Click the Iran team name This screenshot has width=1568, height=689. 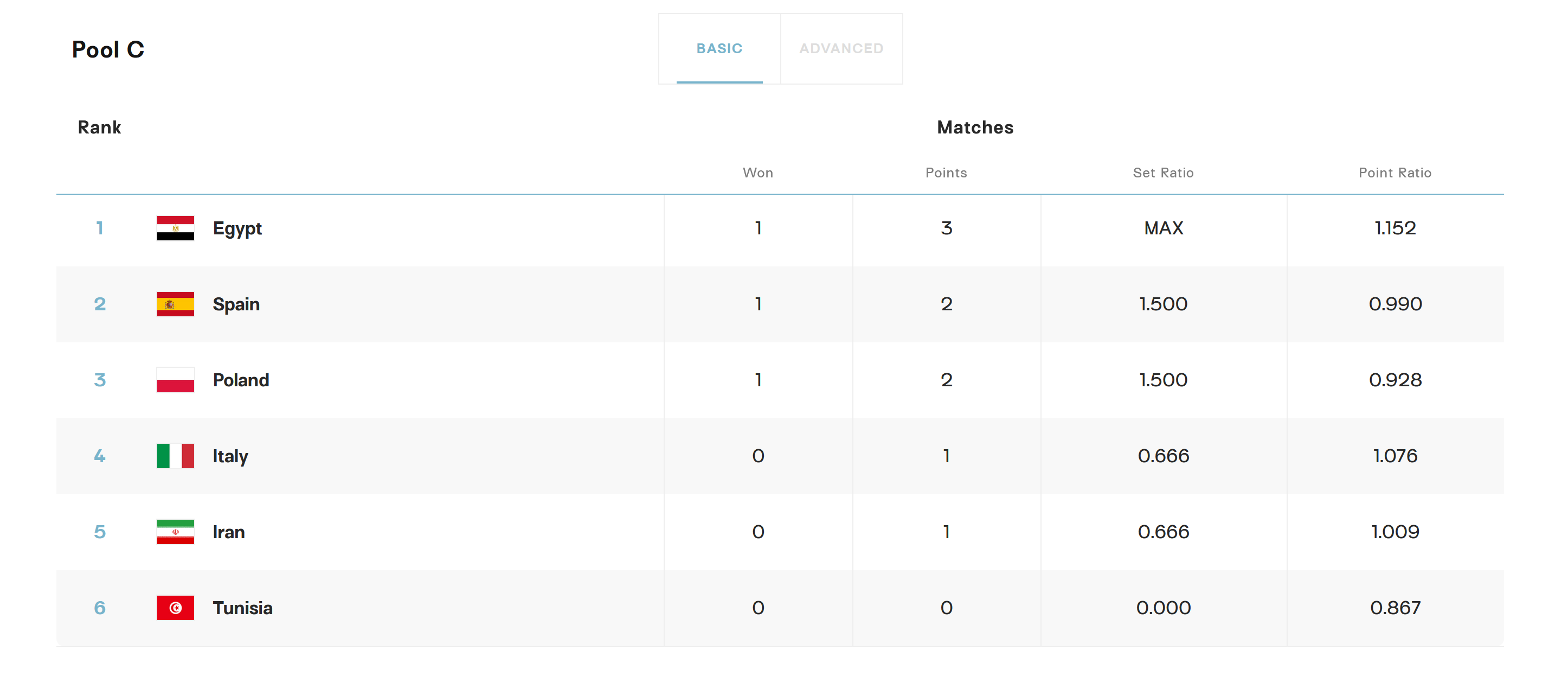point(228,532)
